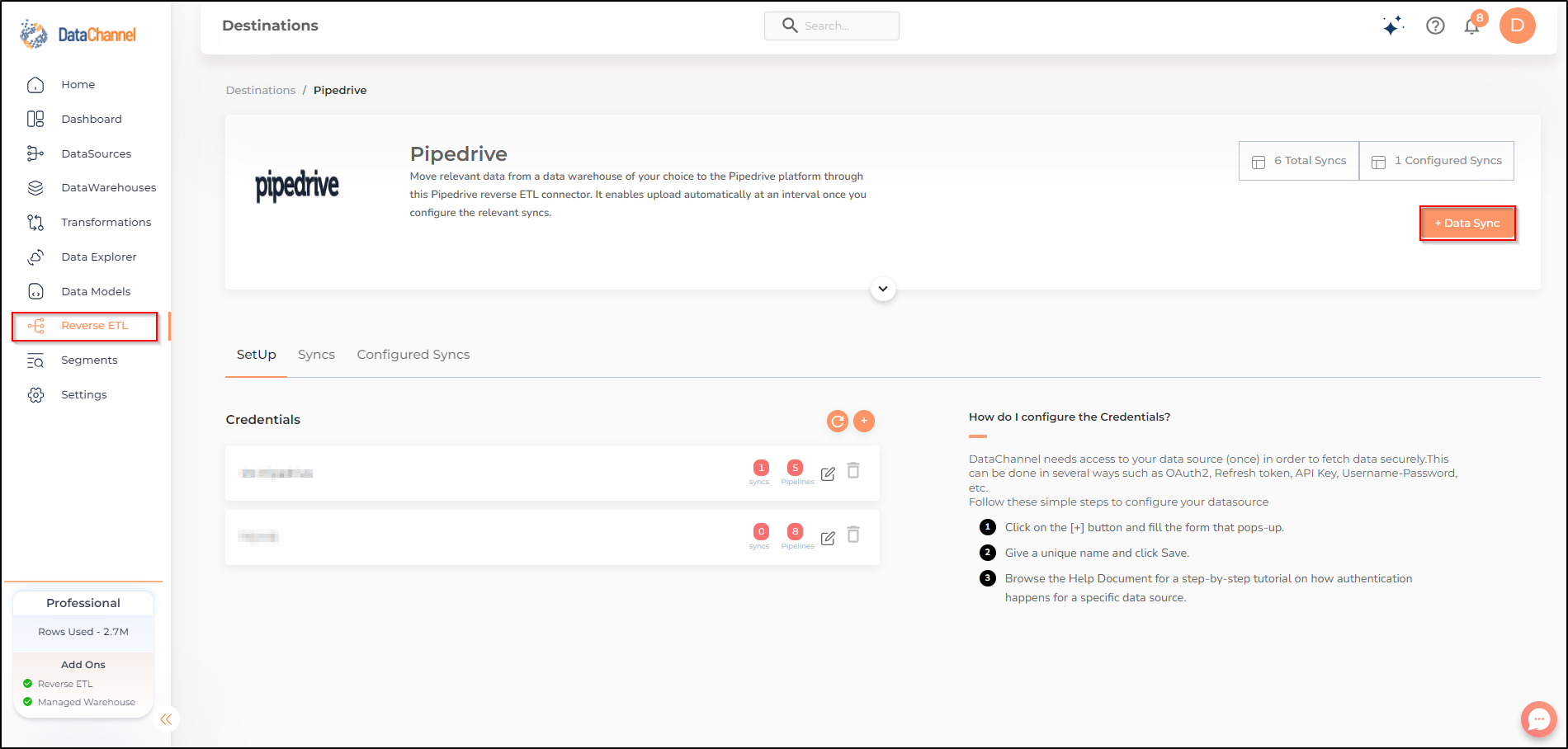The width and height of the screenshot is (1568, 749).
Task: Click step 2 Give a unique name text
Action: tap(1097, 554)
